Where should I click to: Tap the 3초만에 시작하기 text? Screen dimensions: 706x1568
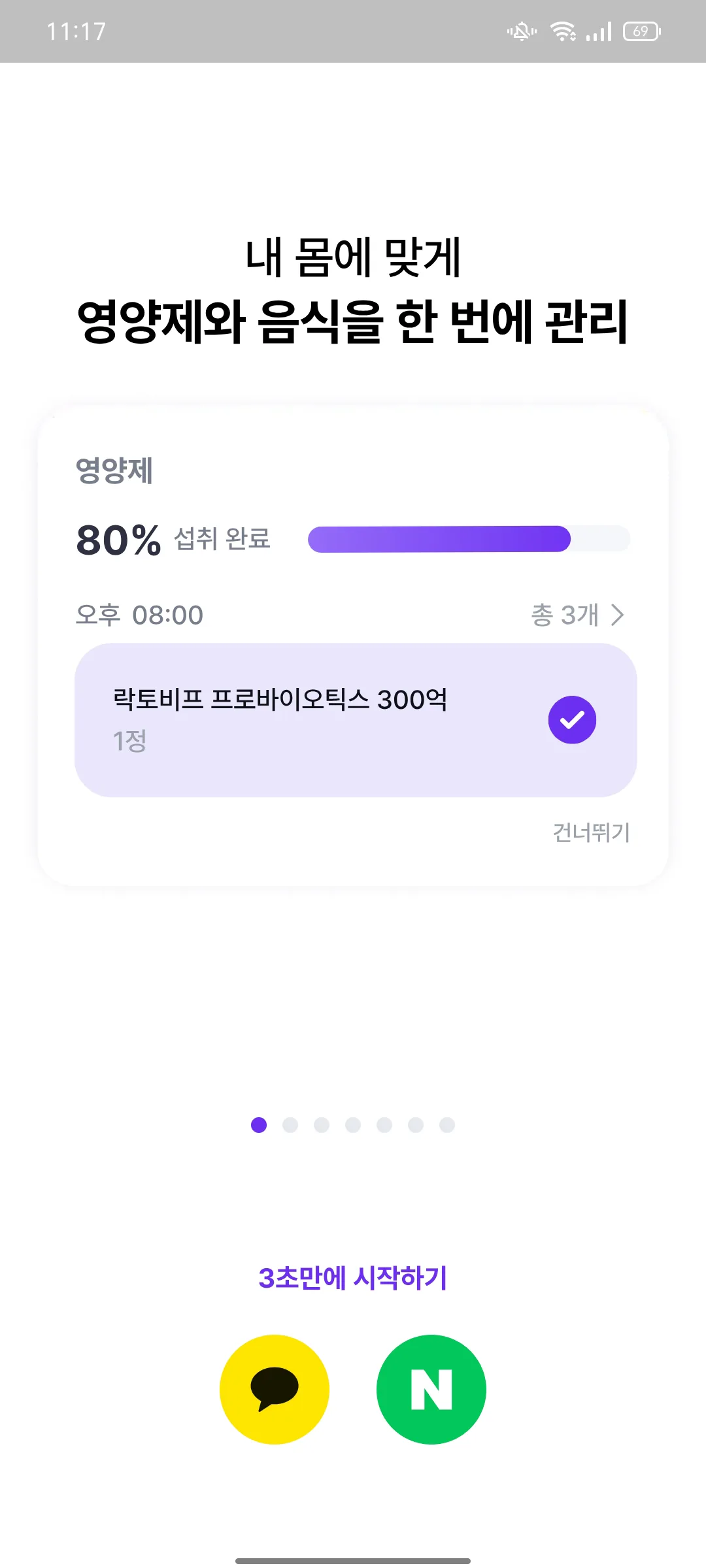(x=353, y=1277)
